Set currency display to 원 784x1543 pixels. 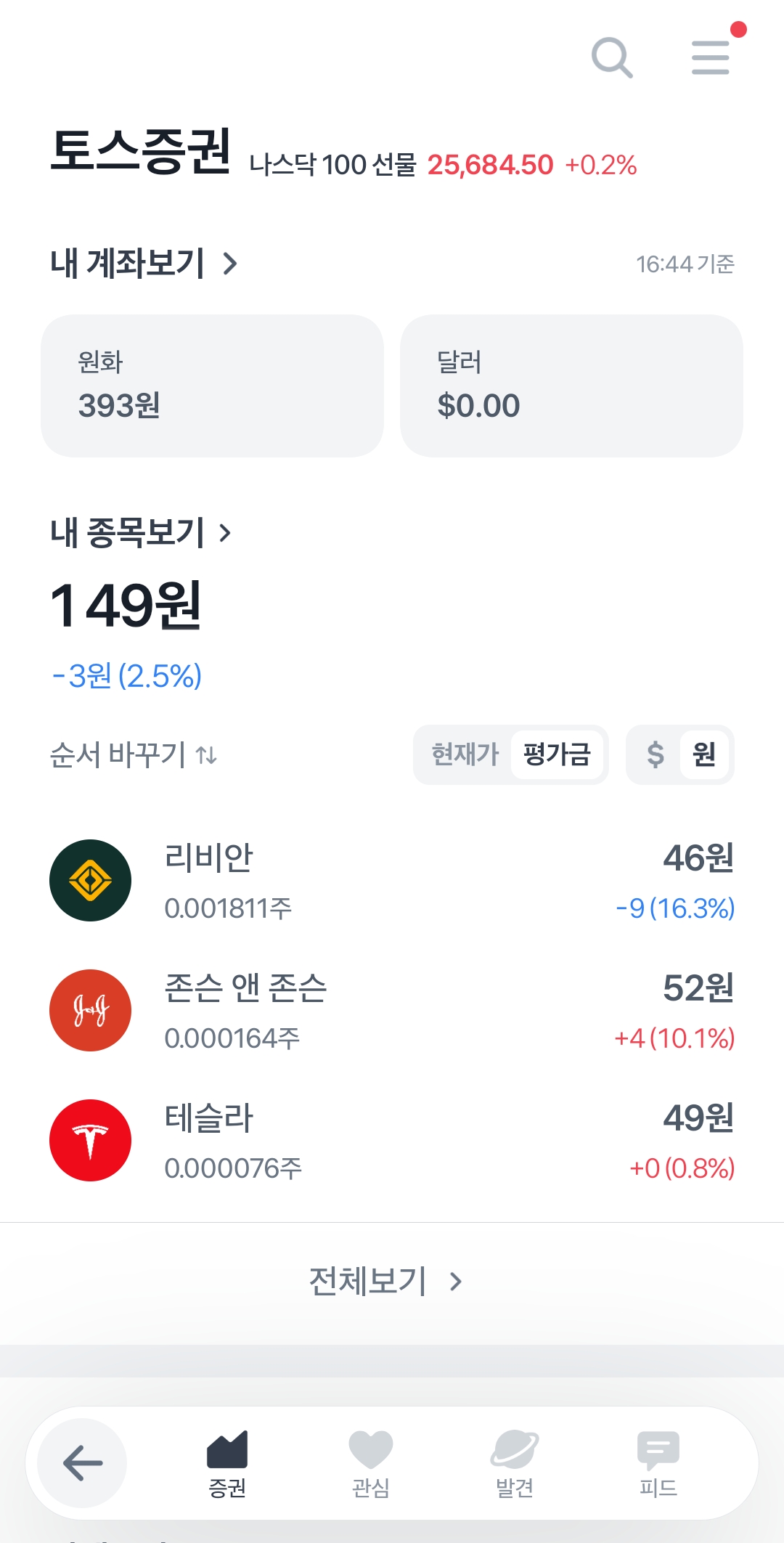[704, 754]
